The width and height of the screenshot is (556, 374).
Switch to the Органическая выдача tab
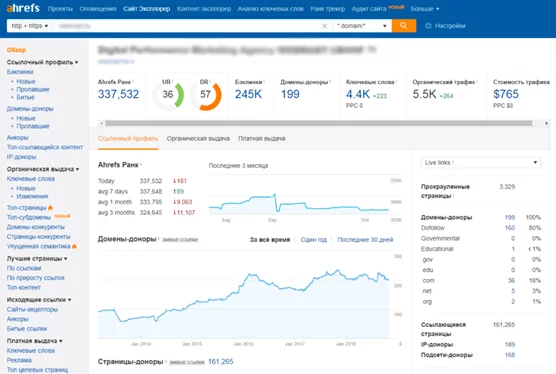pyautogui.click(x=198, y=139)
